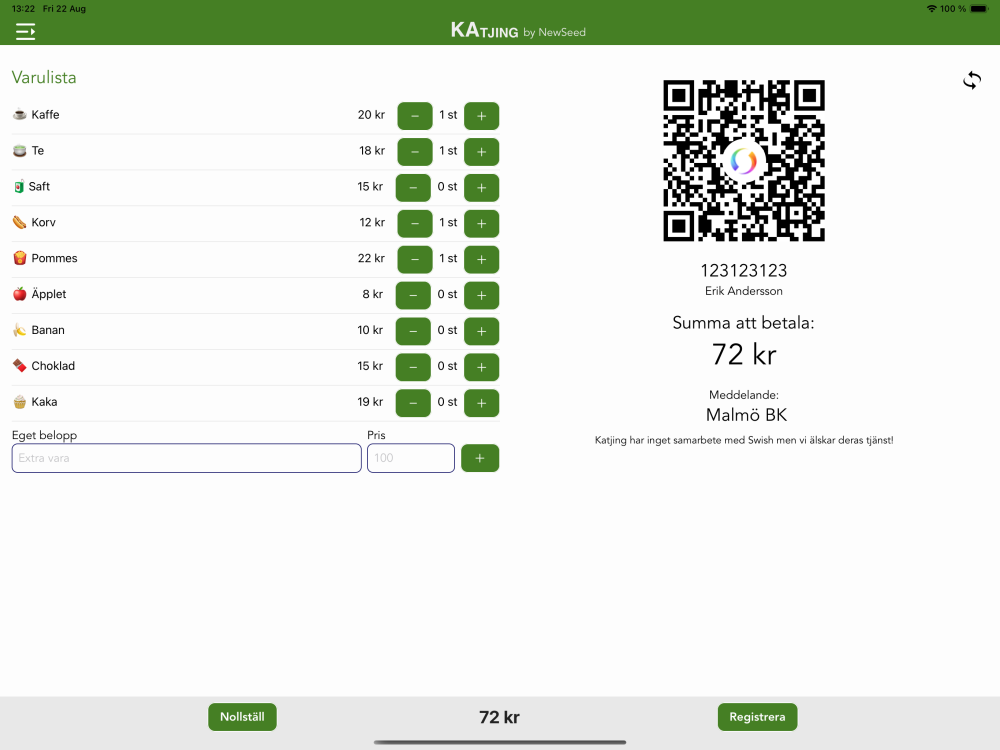The width and height of the screenshot is (1000, 750).
Task: Decrease Äpplet quantity with minus button
Action: 413,295
